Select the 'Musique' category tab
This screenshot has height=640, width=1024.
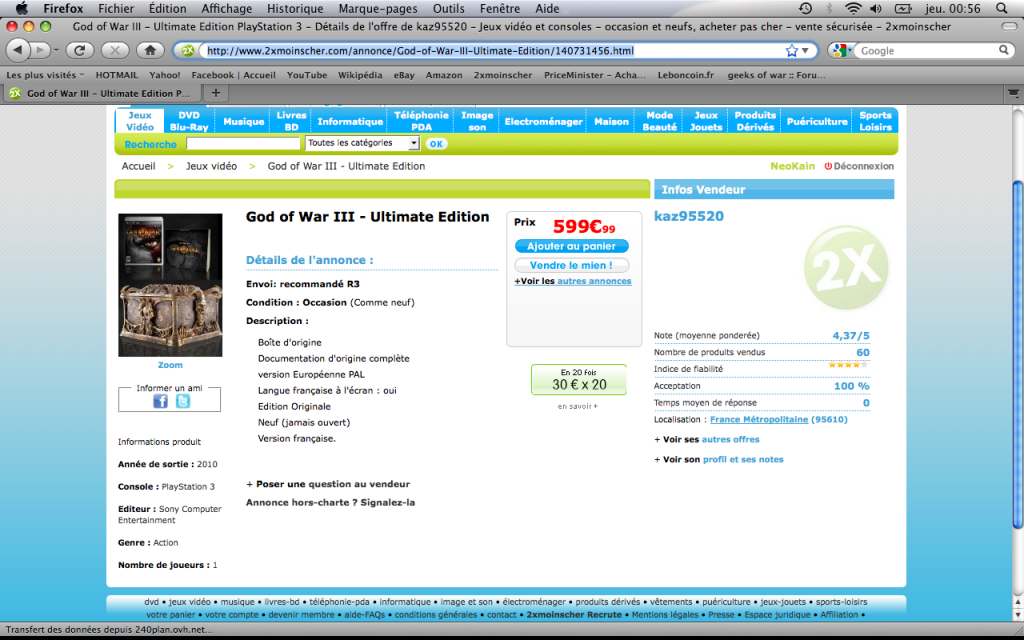[x=244, y=121]
